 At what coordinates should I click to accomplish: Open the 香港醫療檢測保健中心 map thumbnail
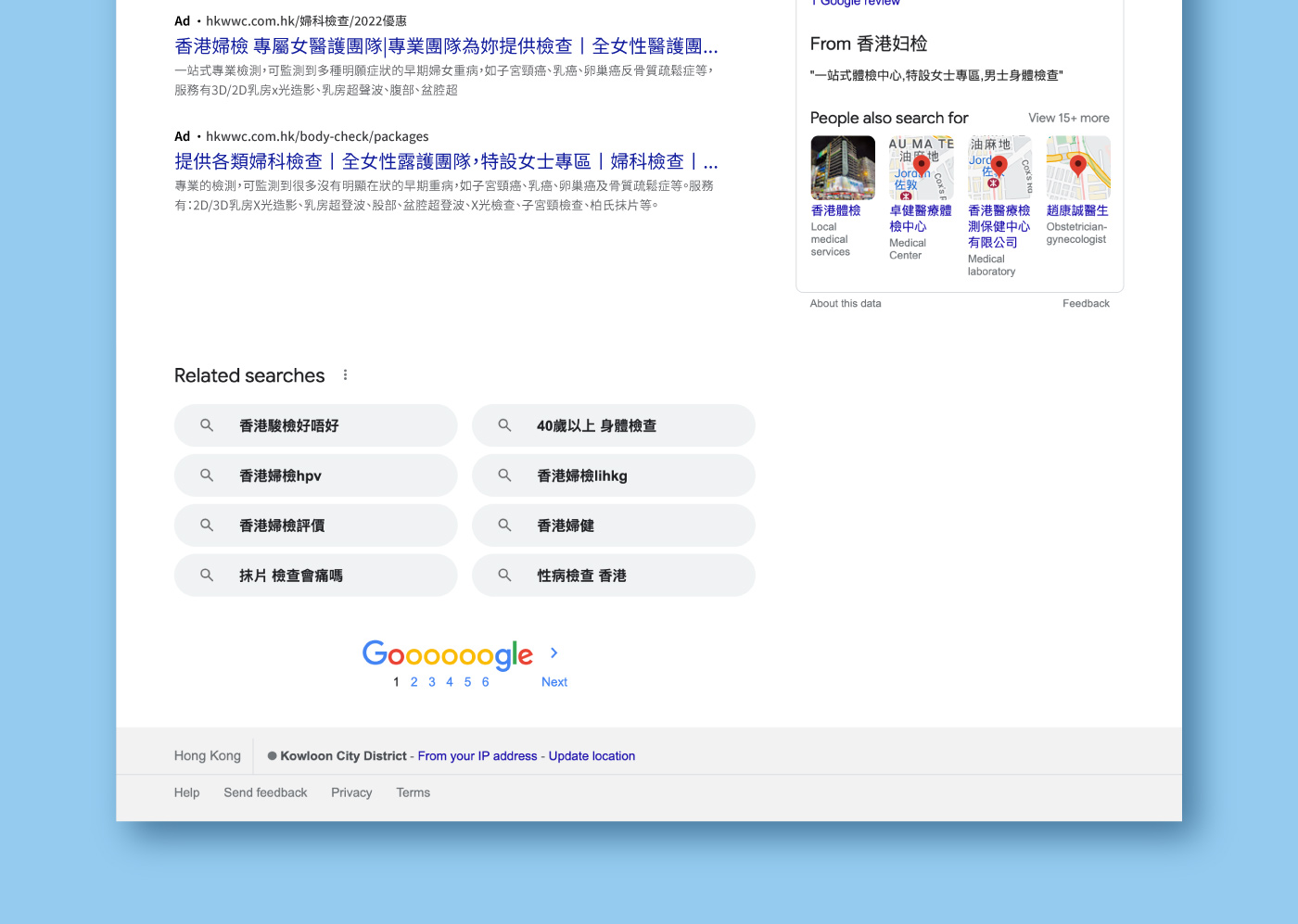pos(999,168)
